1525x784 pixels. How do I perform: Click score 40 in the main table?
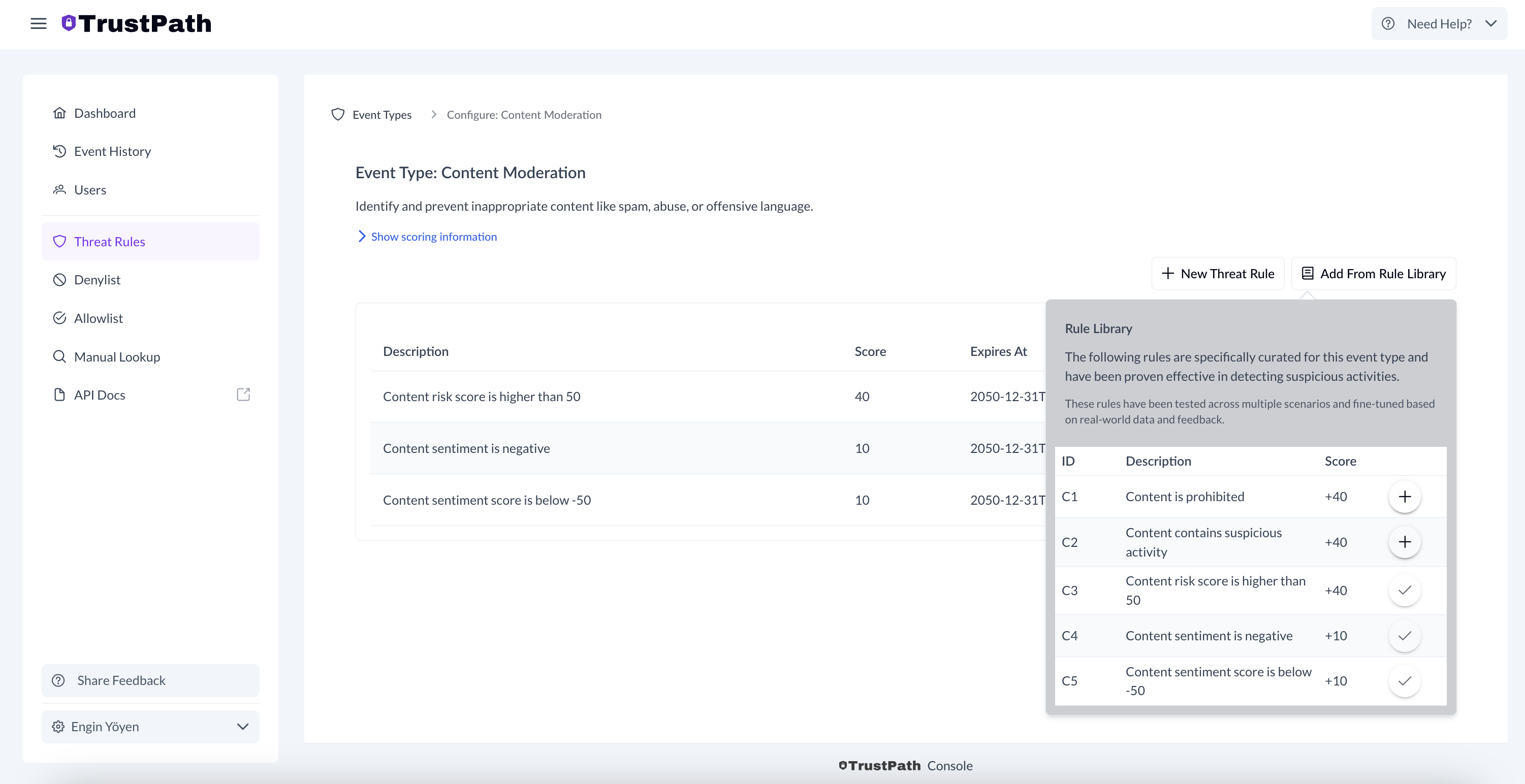click(x=862, y=397)
